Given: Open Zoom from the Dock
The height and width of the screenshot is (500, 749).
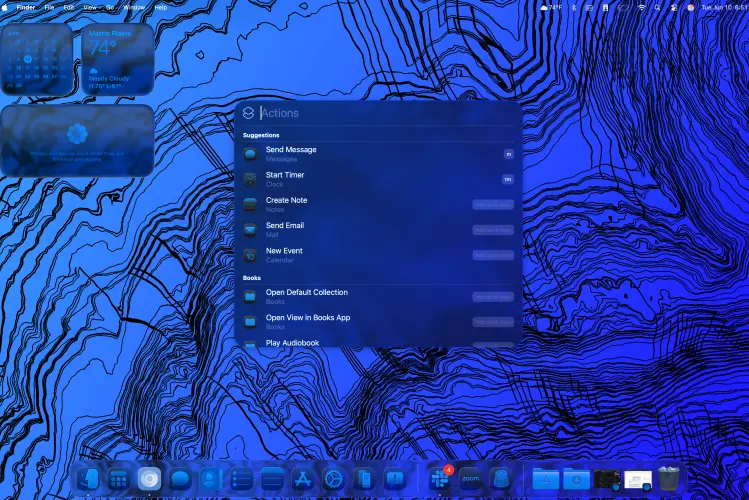Looking at the screenshot, I should (x=471, y=479).
